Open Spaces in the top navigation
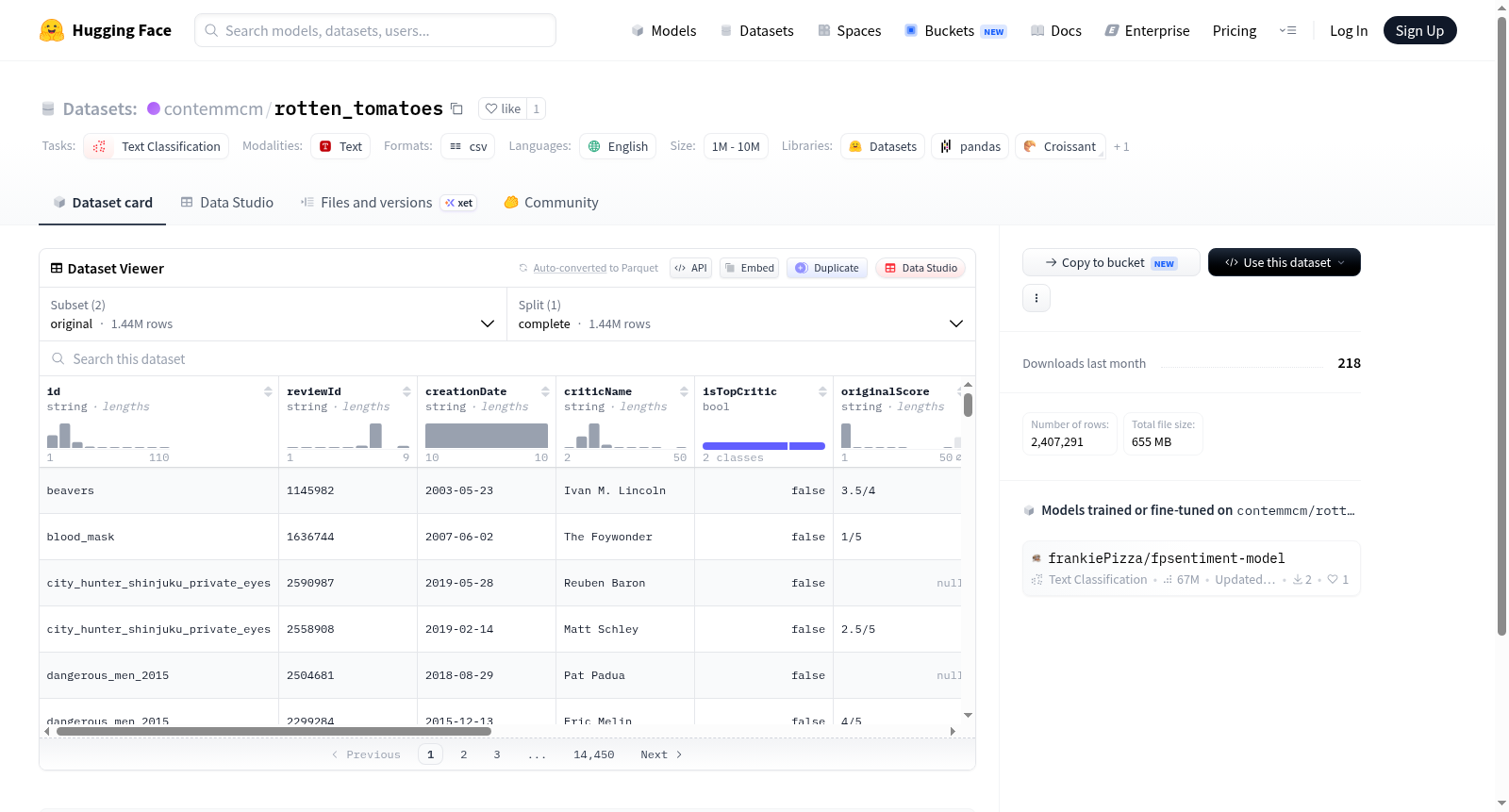 pos(850,31)
